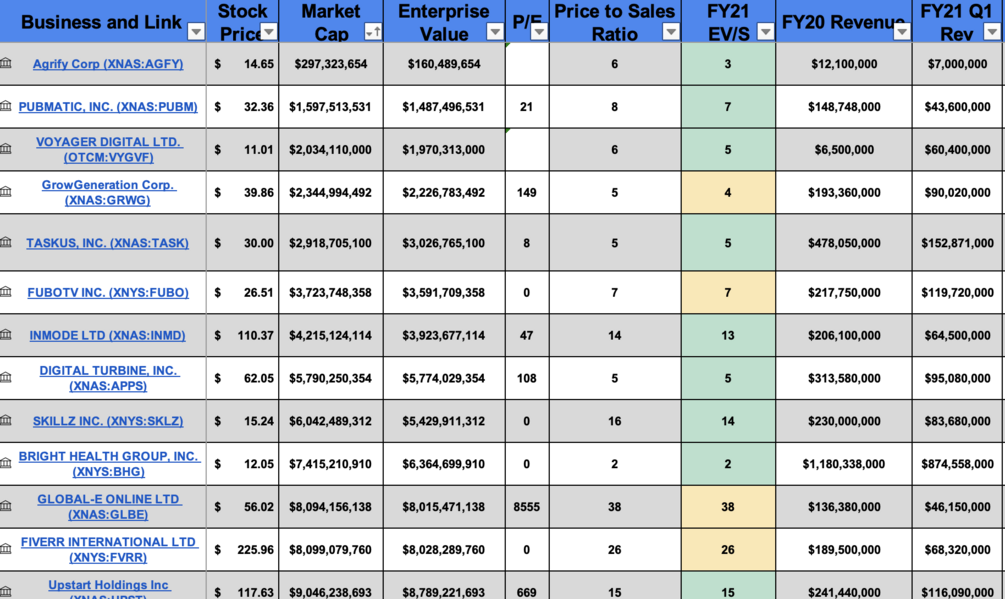Click the bank icon beside TASKUS, INC.

(x=6, y=242)
